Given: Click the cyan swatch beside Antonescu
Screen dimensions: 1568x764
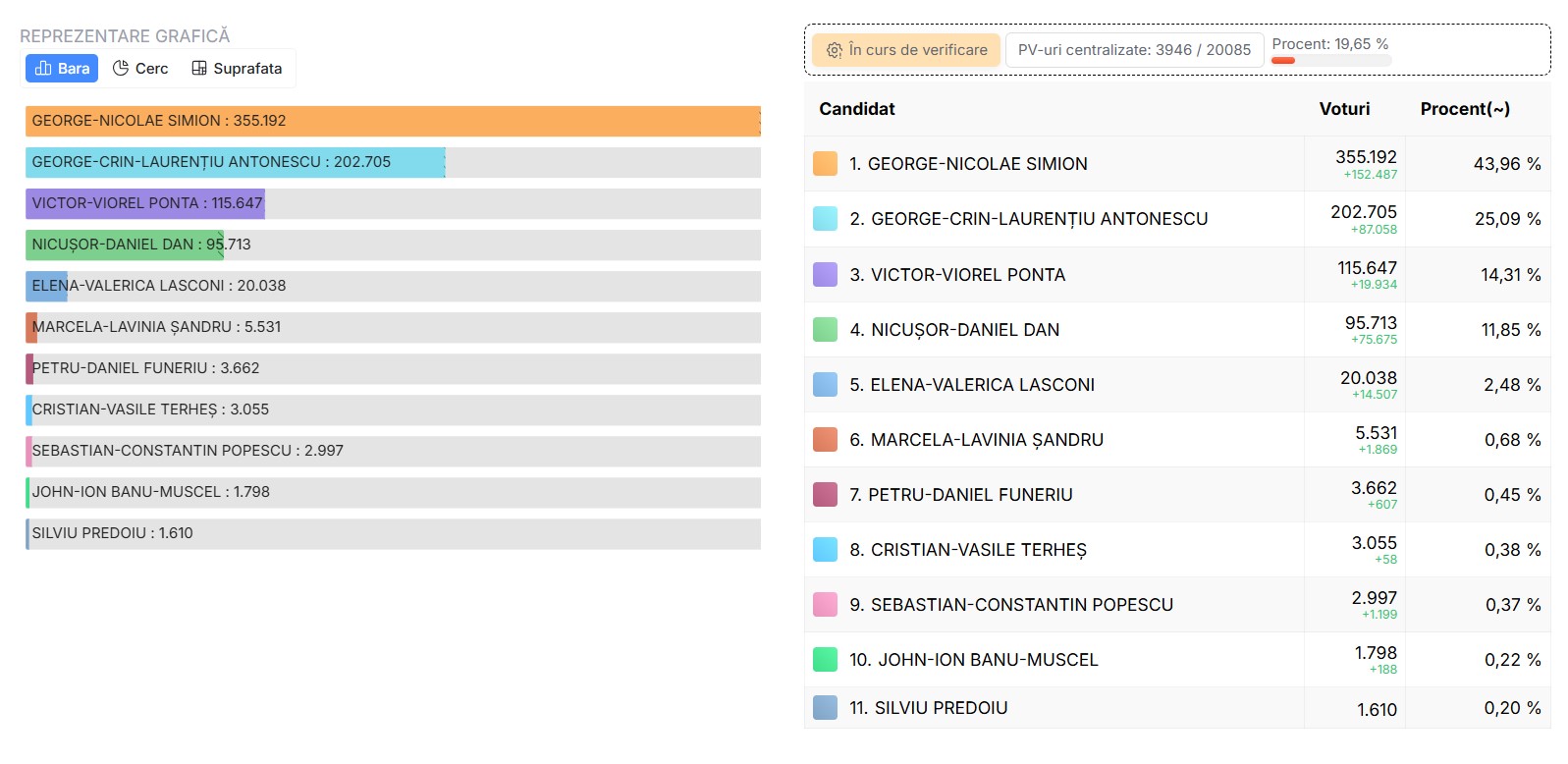Looking at the screenshot, I should coord(825,219).
